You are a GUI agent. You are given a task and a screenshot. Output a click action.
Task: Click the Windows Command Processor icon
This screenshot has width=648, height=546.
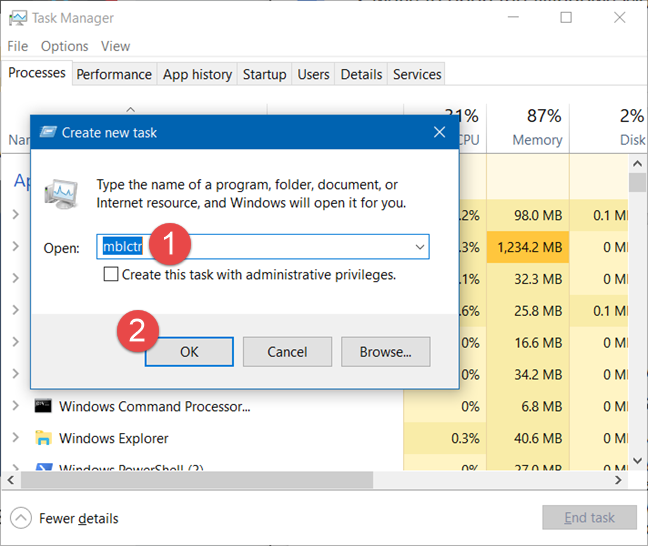pos(43,406)
